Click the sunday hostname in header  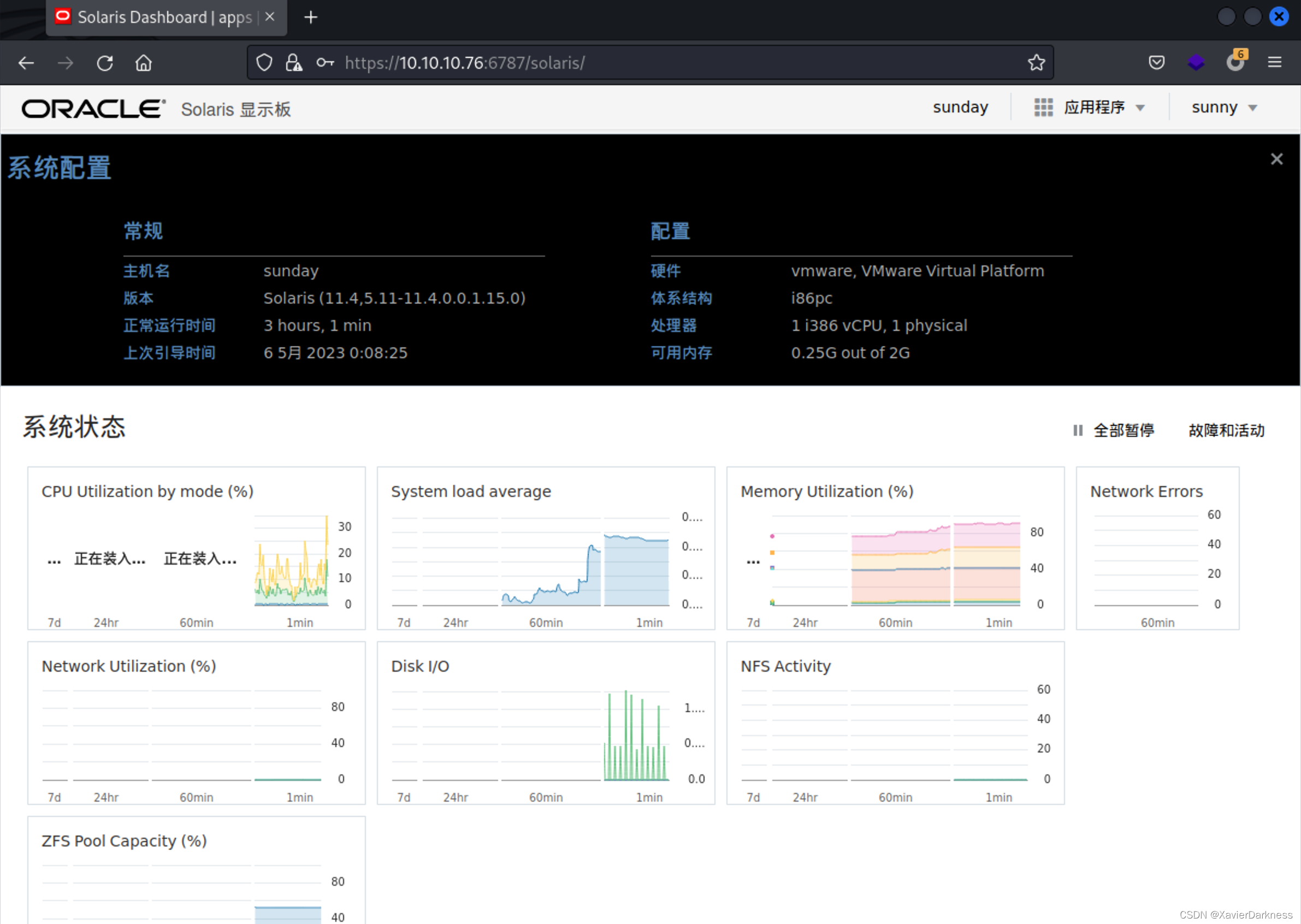[x=961, y=108]
